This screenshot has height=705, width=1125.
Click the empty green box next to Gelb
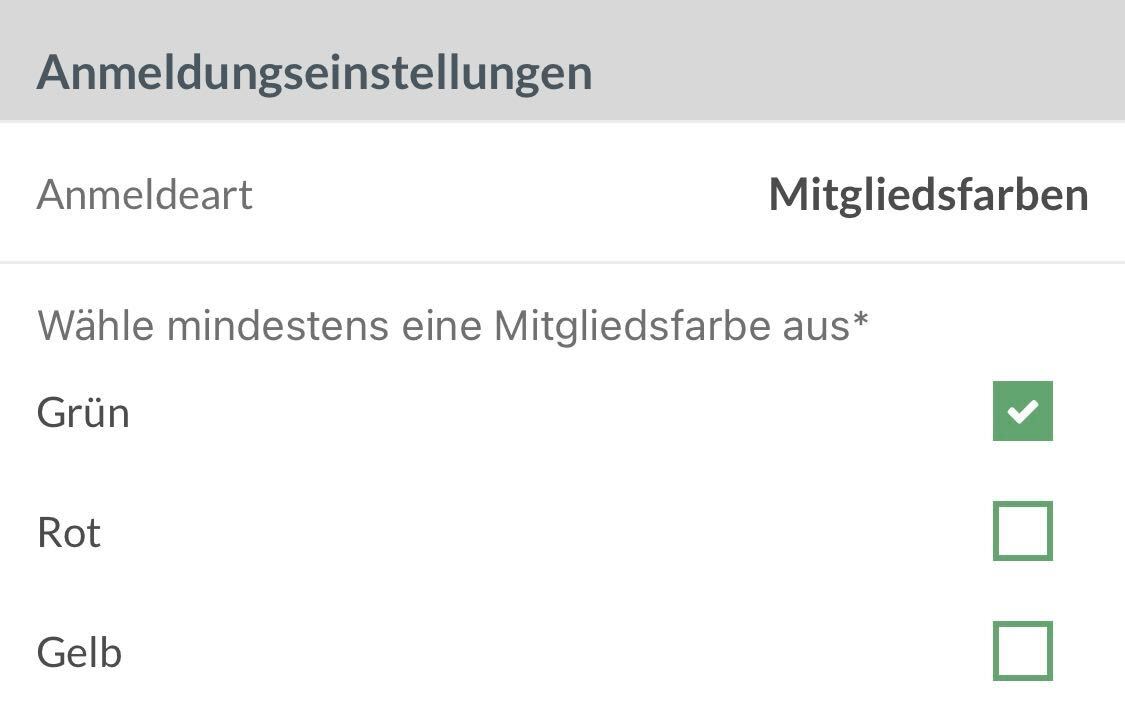tap(1022, 651)
